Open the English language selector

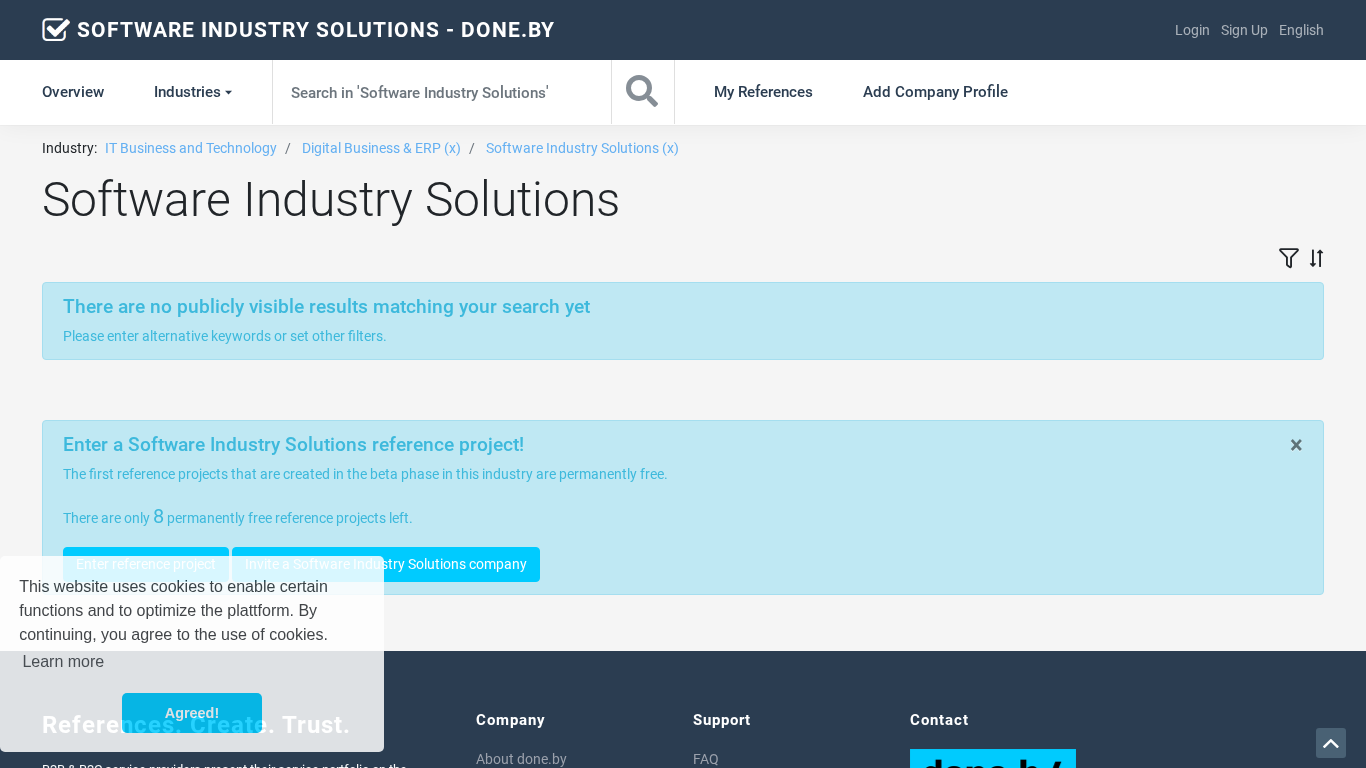pos(1301,30)
